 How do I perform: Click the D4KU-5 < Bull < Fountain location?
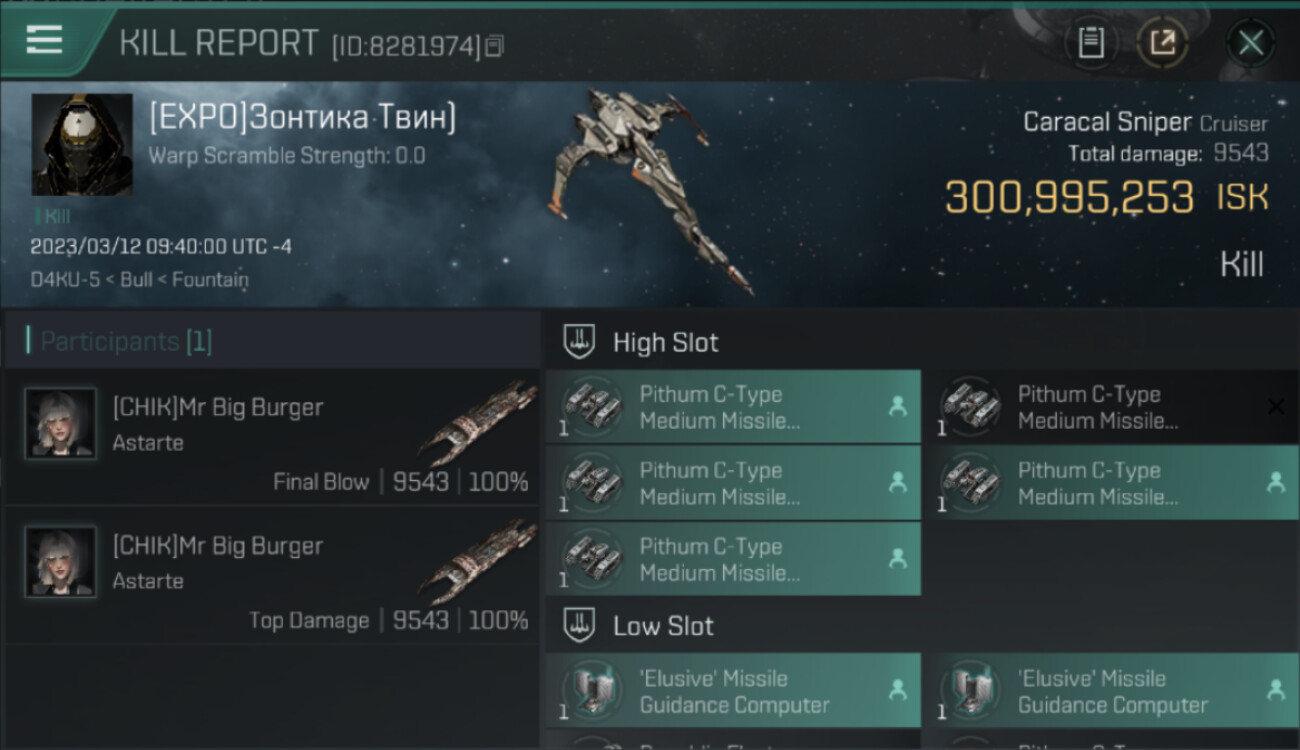[x=139, y=280]
